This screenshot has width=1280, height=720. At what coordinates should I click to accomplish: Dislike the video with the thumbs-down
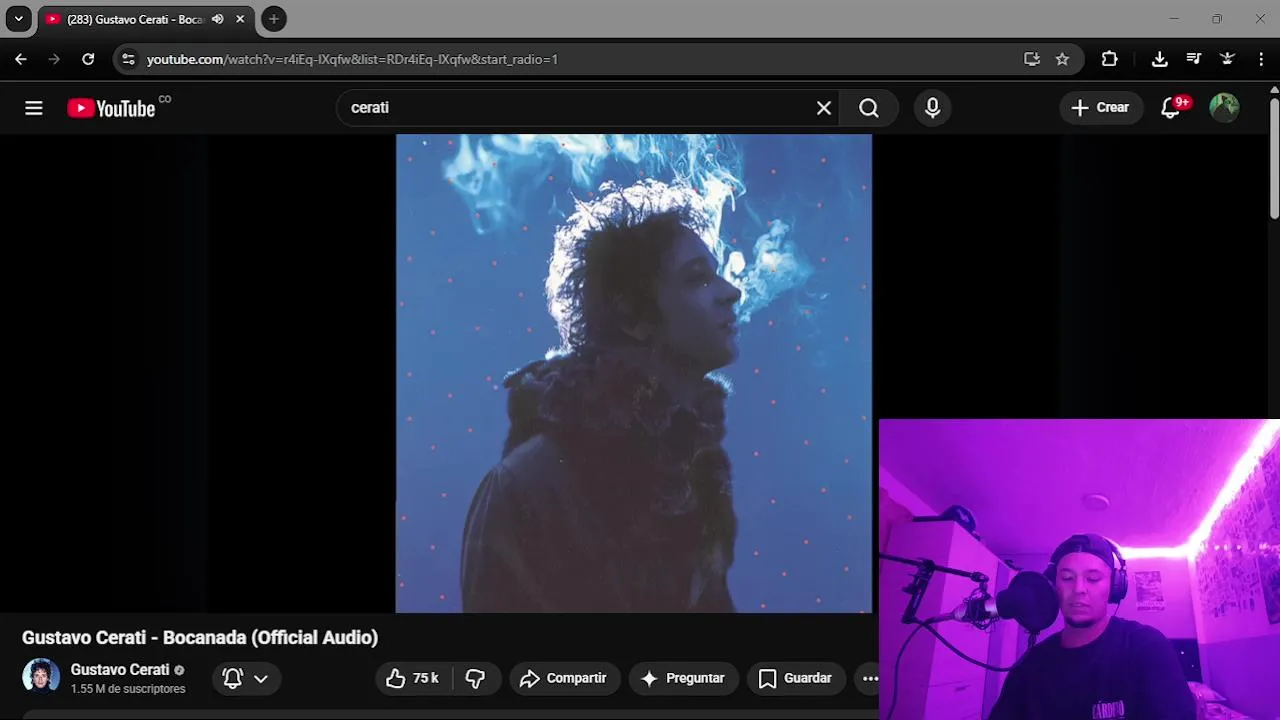click(475, 678)
